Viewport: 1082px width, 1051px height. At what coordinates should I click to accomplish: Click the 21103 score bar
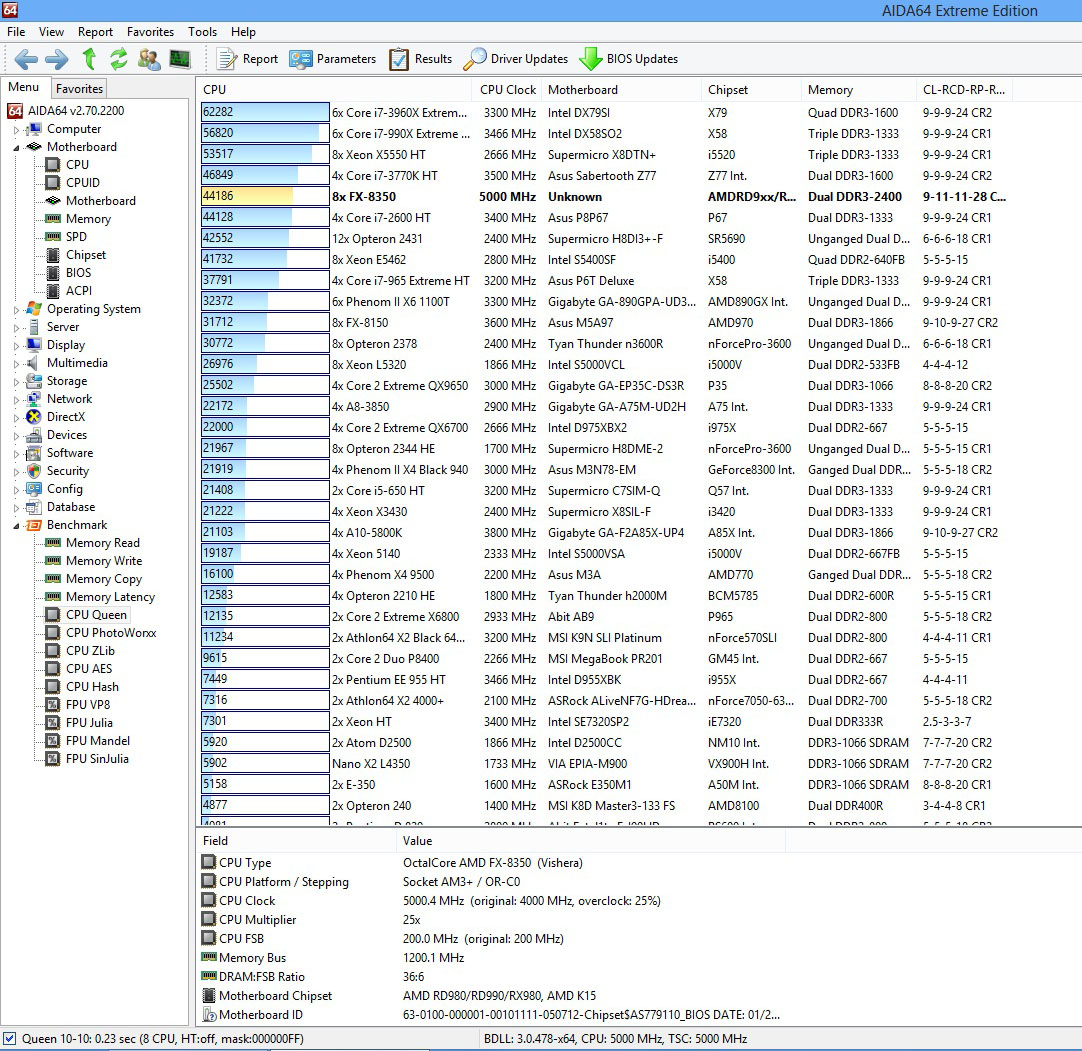point(265,532)
